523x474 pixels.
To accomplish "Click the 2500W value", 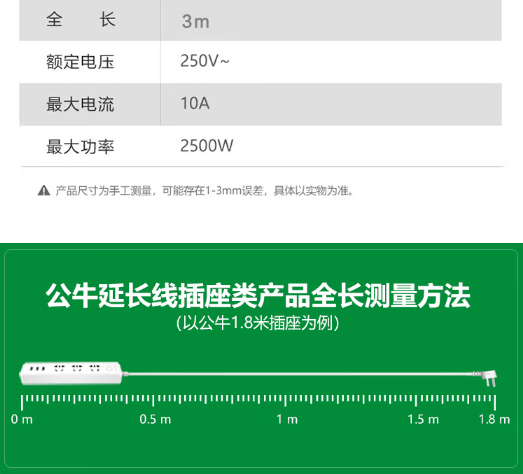I will tap(207, 146).
